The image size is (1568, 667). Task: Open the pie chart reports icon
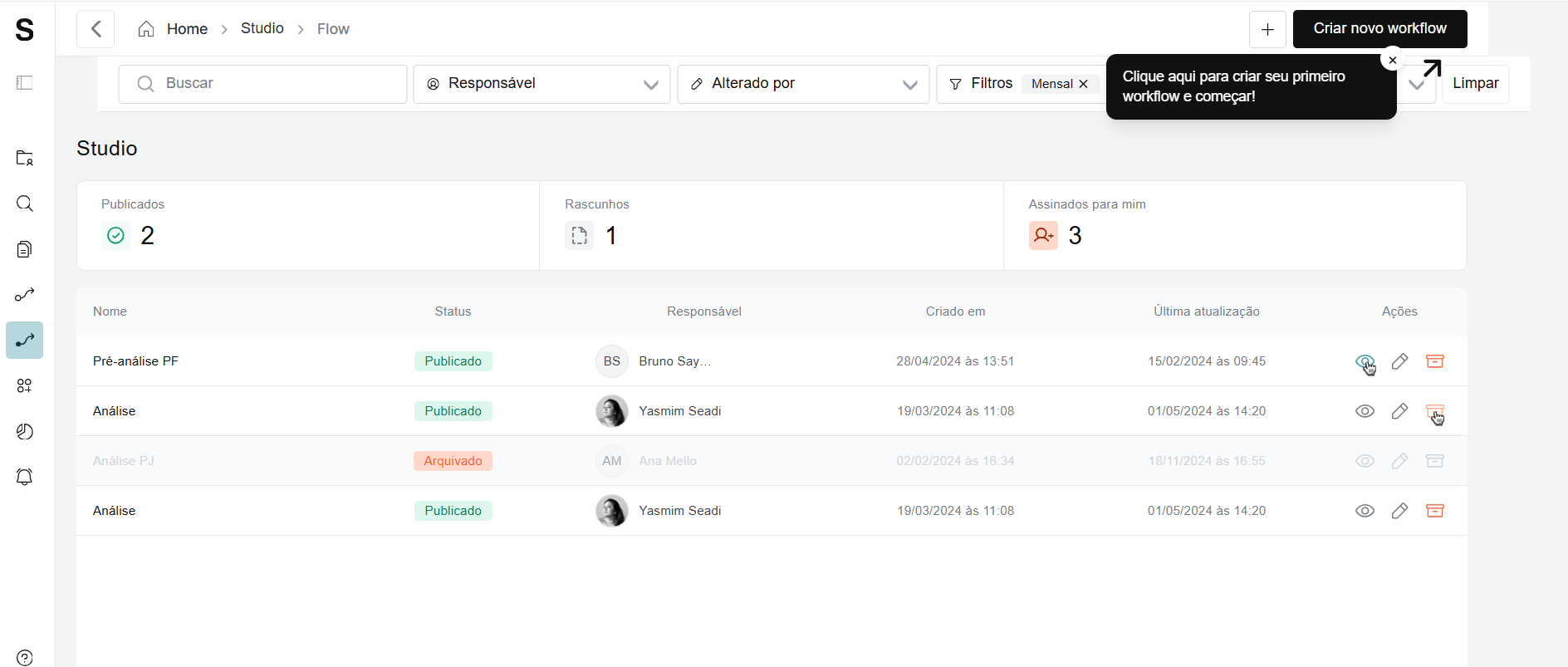click(x=25, y=432)
